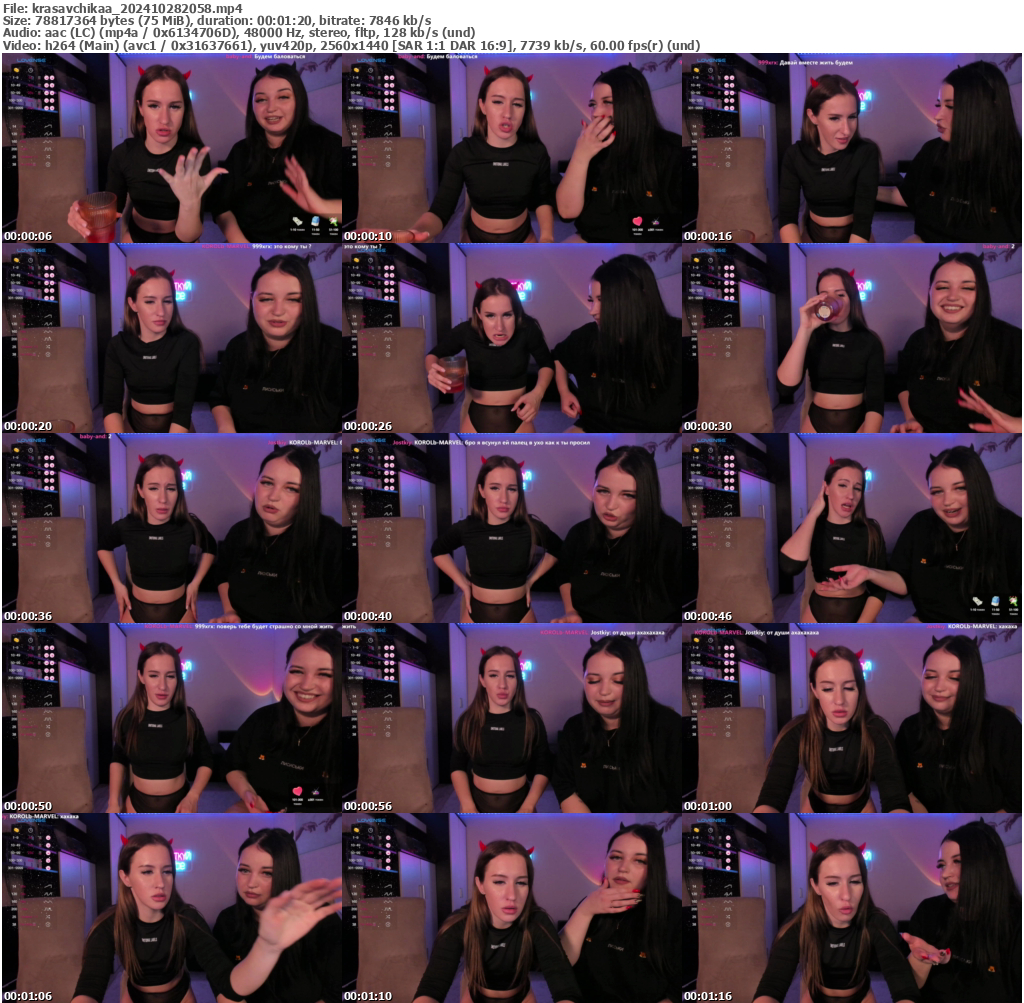This screenshot has width=1024, height=1003.
Task: Click the clock icon in the Lovense tip menu
Action: [x=30, y=70]
